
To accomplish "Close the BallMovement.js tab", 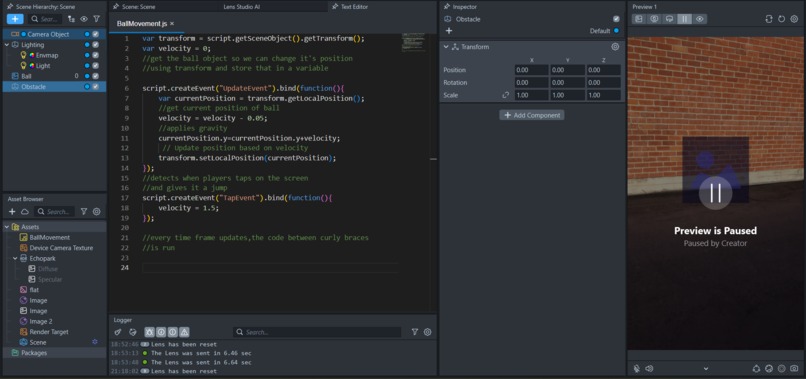I will (172, 24).
